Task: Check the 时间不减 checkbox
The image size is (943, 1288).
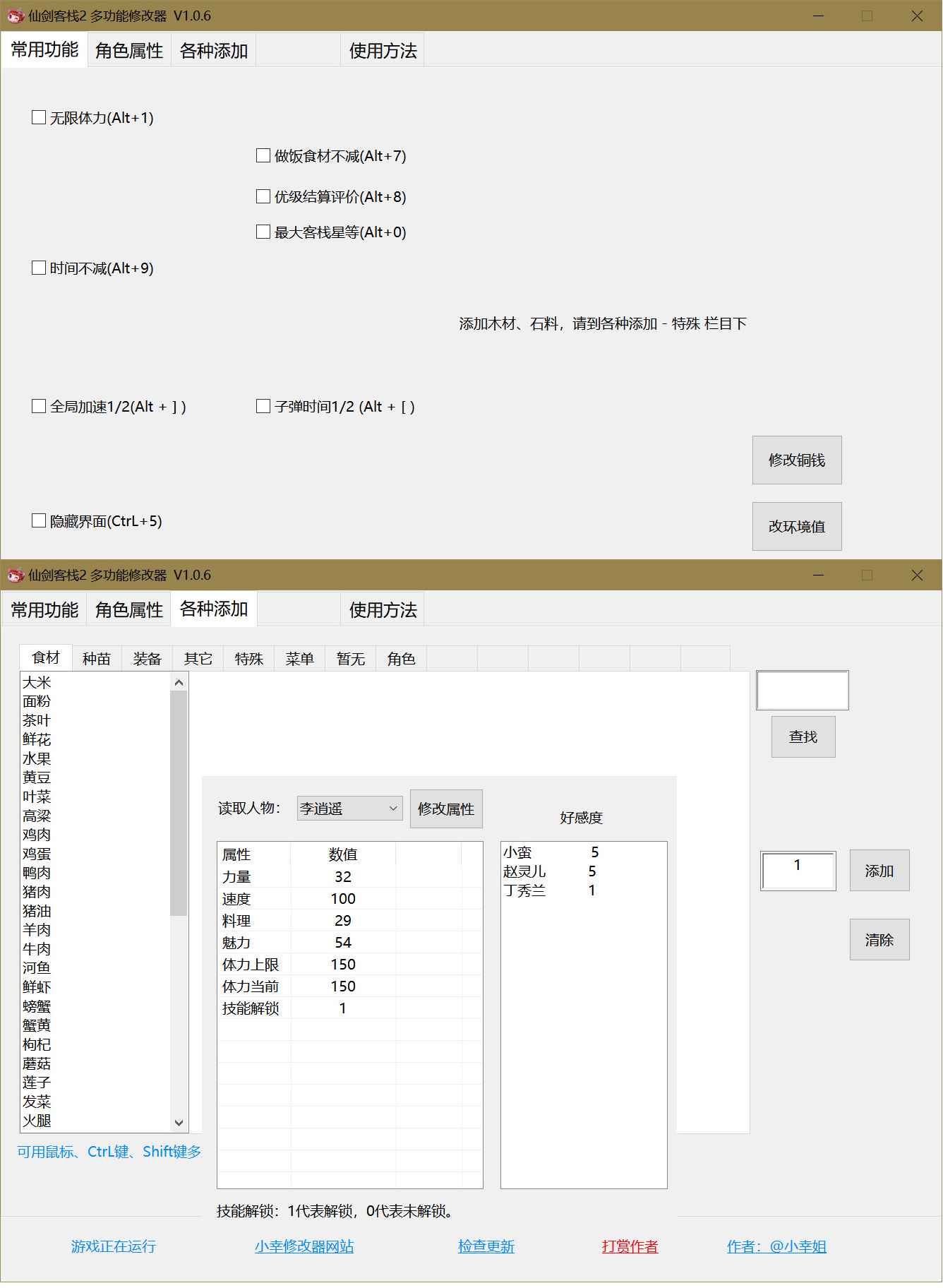Action: pos(39,268)
